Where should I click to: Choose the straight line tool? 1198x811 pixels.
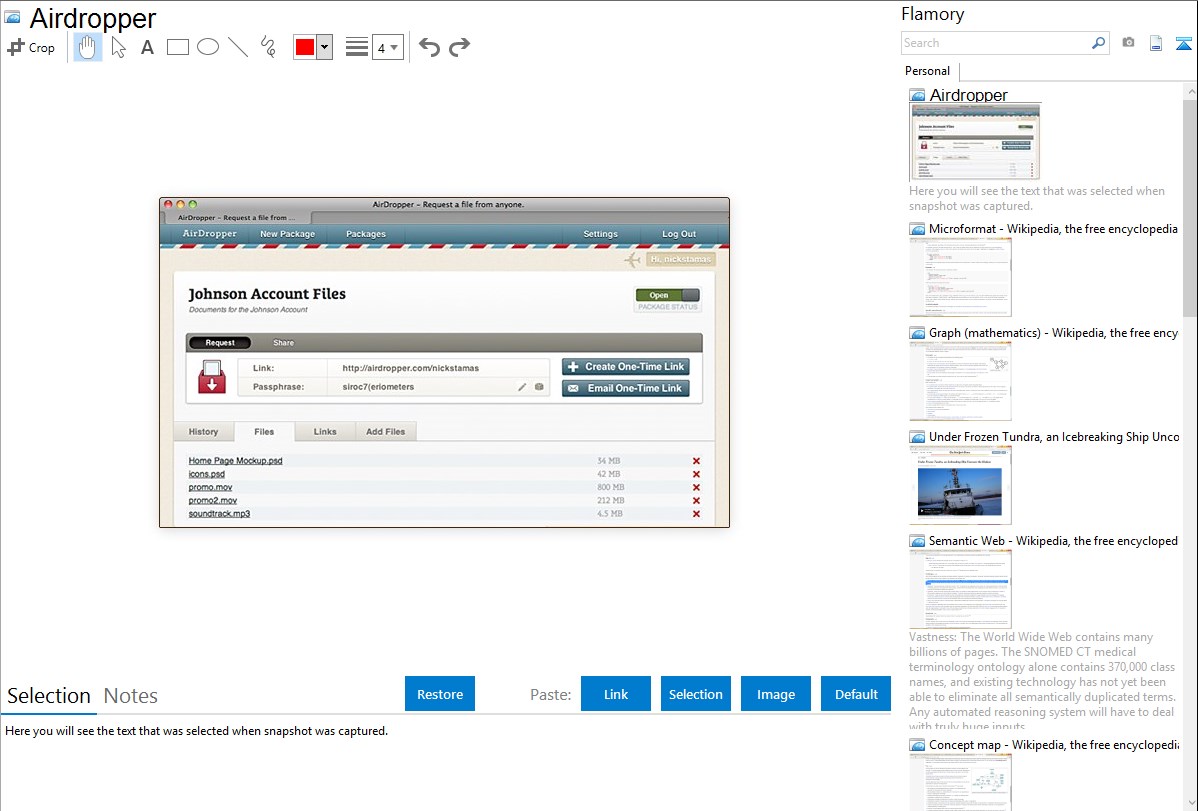click(x=238, y=47)
